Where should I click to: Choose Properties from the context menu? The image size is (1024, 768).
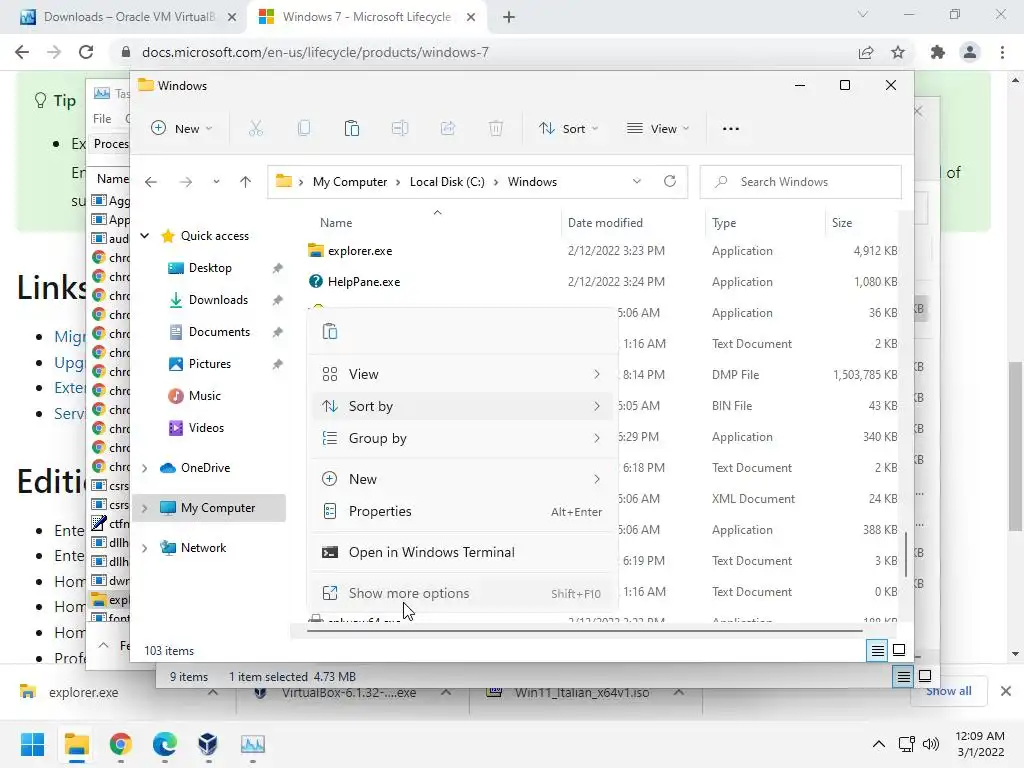point(462,511)
